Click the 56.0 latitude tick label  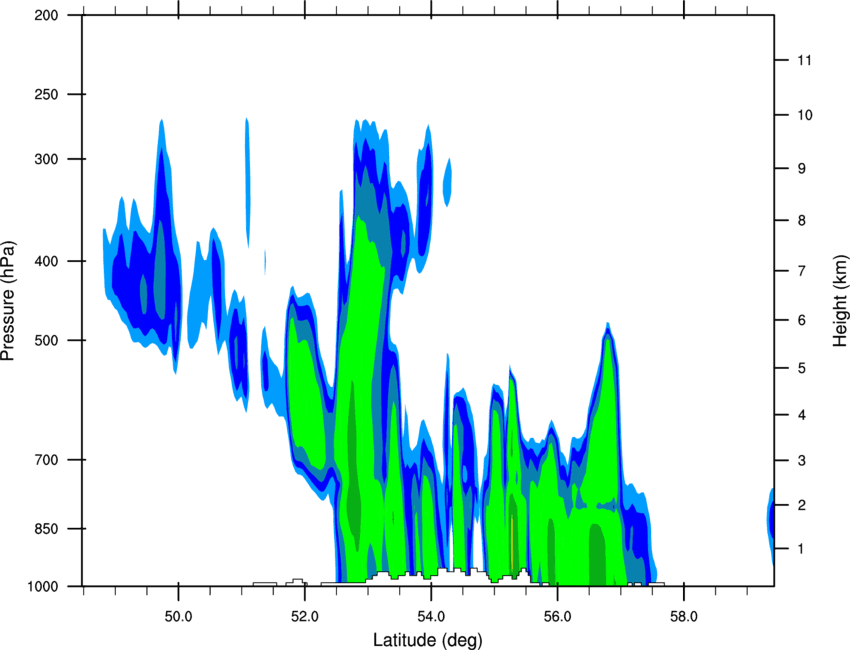pyautogui.click(x=557, y=617)
